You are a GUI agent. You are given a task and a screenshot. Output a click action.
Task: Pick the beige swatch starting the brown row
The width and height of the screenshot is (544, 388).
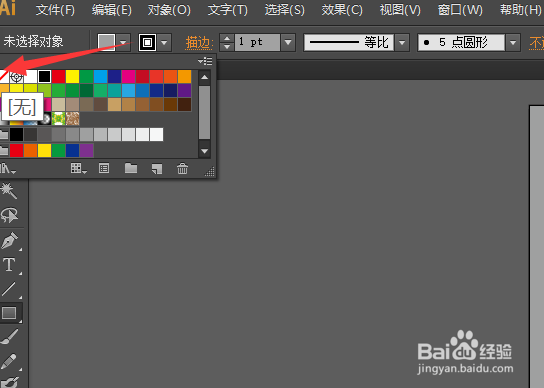click(x=58, y=104)
